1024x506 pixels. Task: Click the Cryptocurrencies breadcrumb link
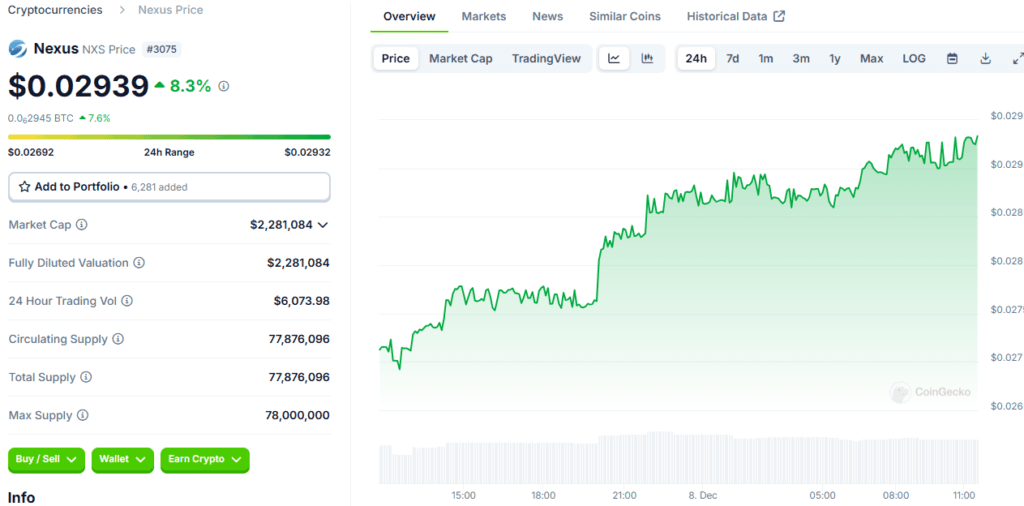pyautogui.click(x=55, y=10)
